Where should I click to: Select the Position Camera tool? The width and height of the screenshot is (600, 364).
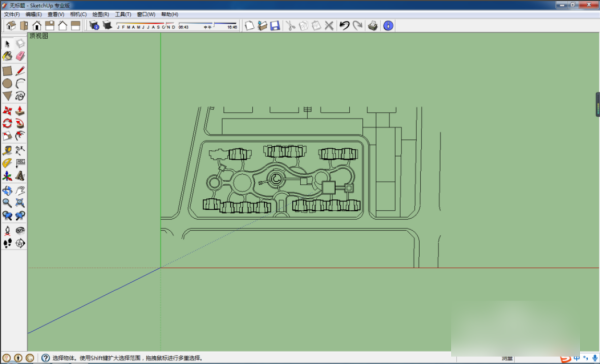click(7, 230)
